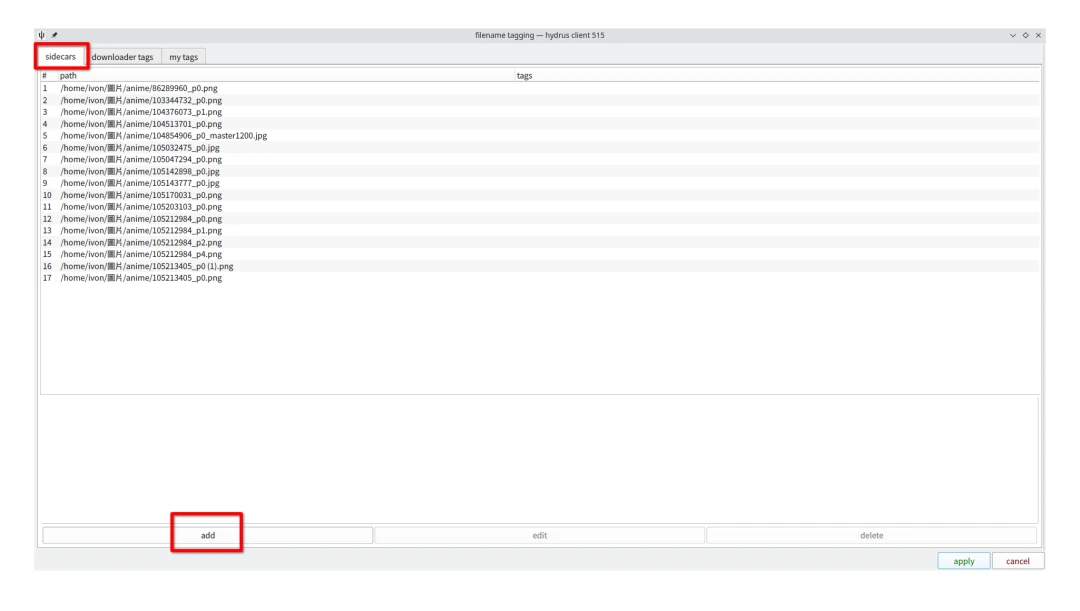Select row 104513701_p0.png
Image resolution: width=1080 pixels, height=611 pixels.
(540, 124)
